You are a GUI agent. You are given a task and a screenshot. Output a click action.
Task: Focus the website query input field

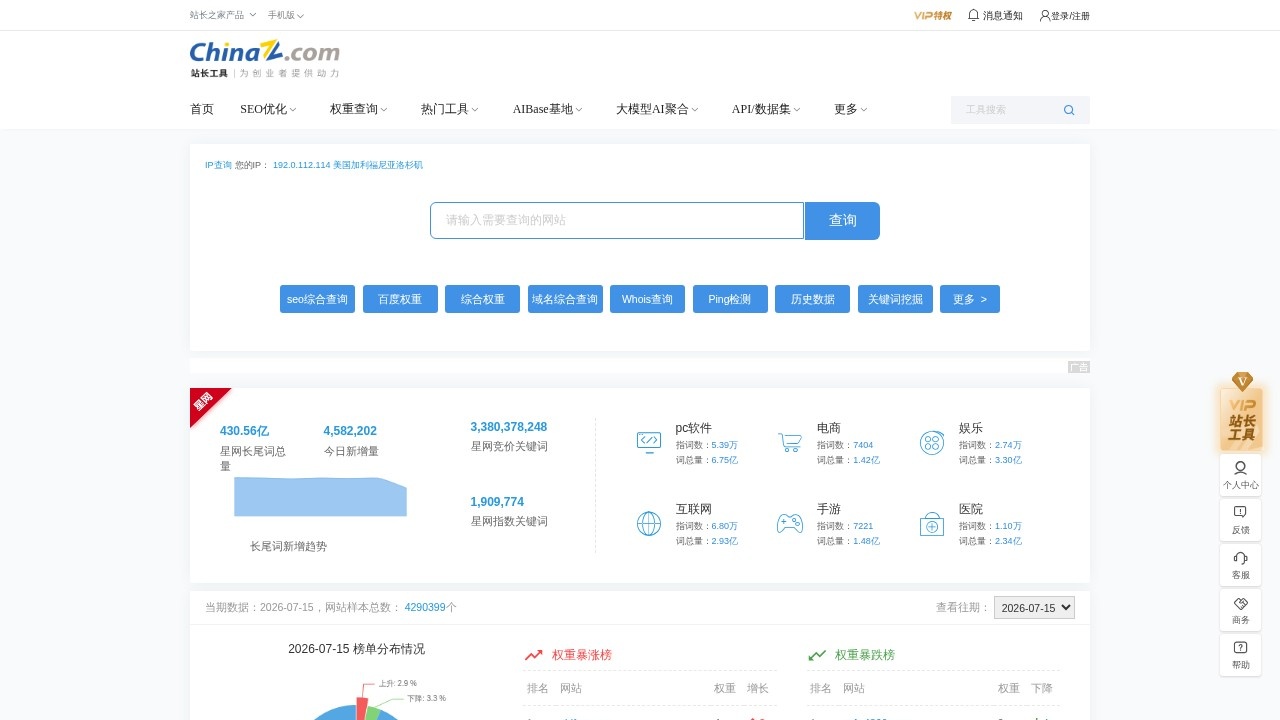[617, 221]
